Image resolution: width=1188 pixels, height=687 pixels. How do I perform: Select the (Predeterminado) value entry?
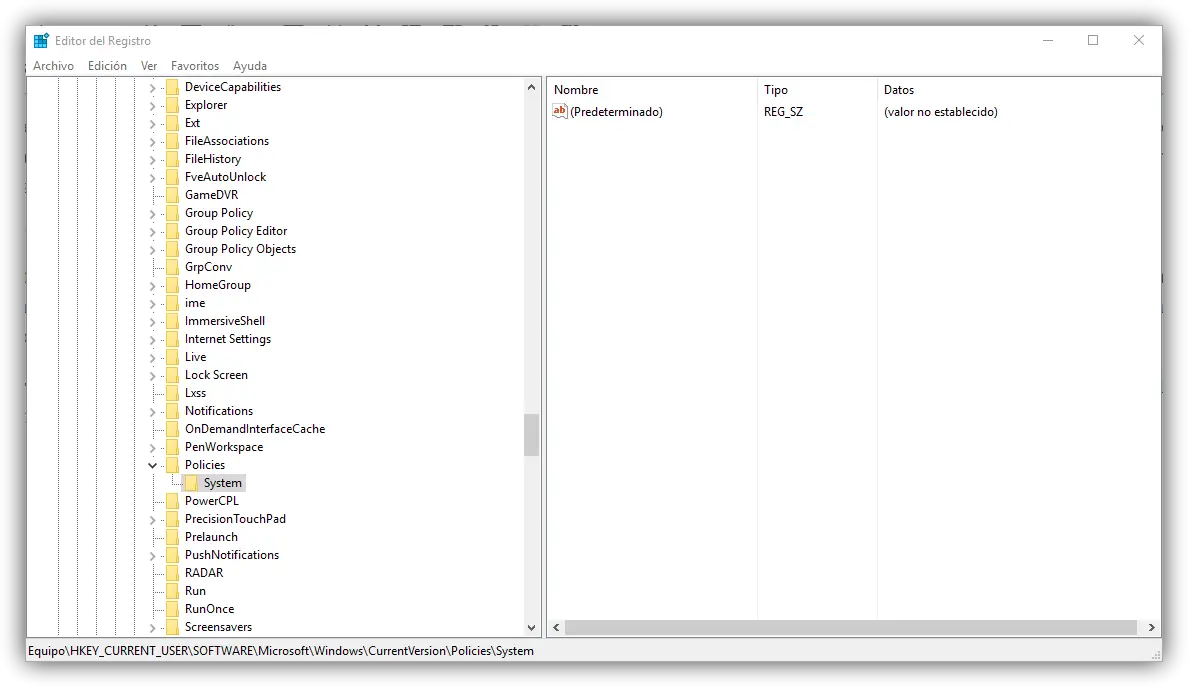click(x=614, y=111)
